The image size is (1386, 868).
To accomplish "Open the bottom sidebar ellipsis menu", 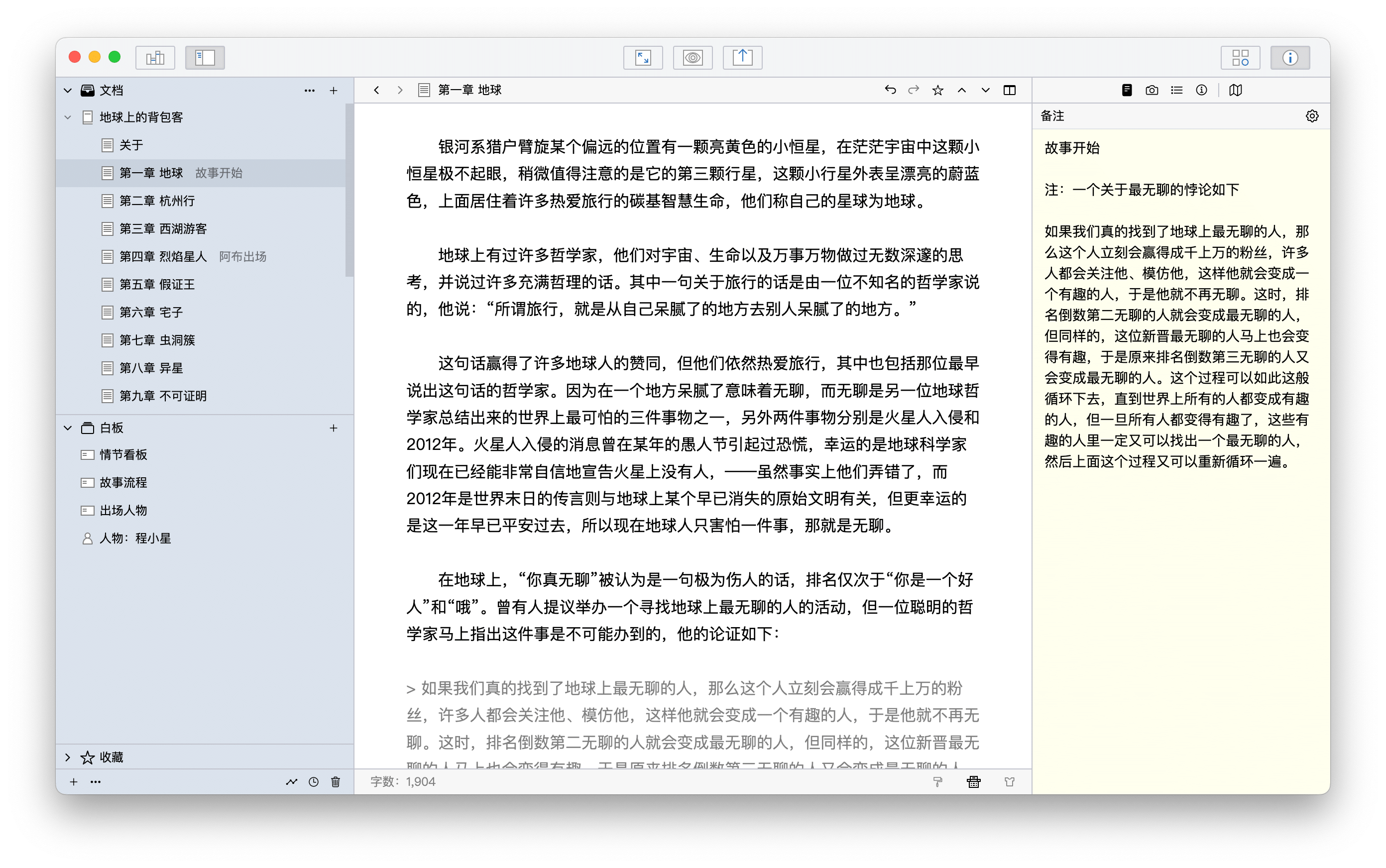I will click(x=96, y=781).
